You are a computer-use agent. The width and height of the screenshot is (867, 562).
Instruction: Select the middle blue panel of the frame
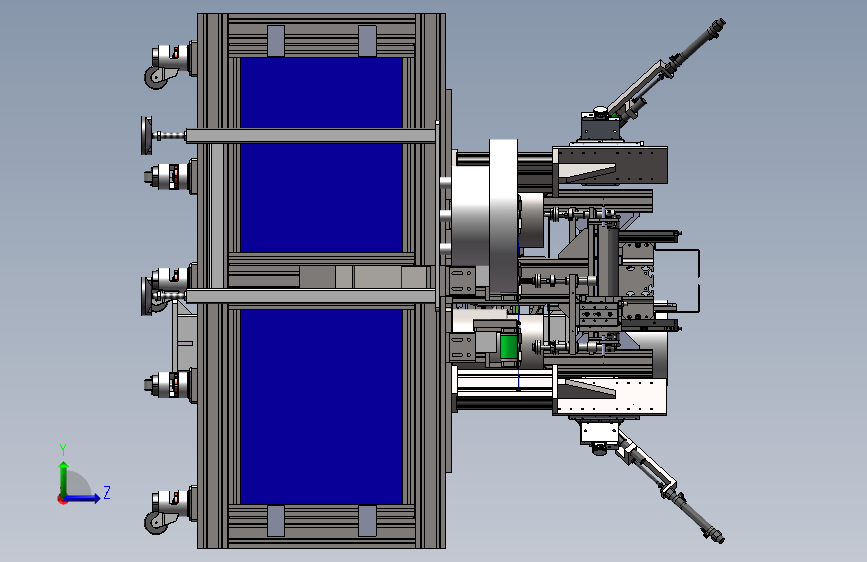point(321,198)
